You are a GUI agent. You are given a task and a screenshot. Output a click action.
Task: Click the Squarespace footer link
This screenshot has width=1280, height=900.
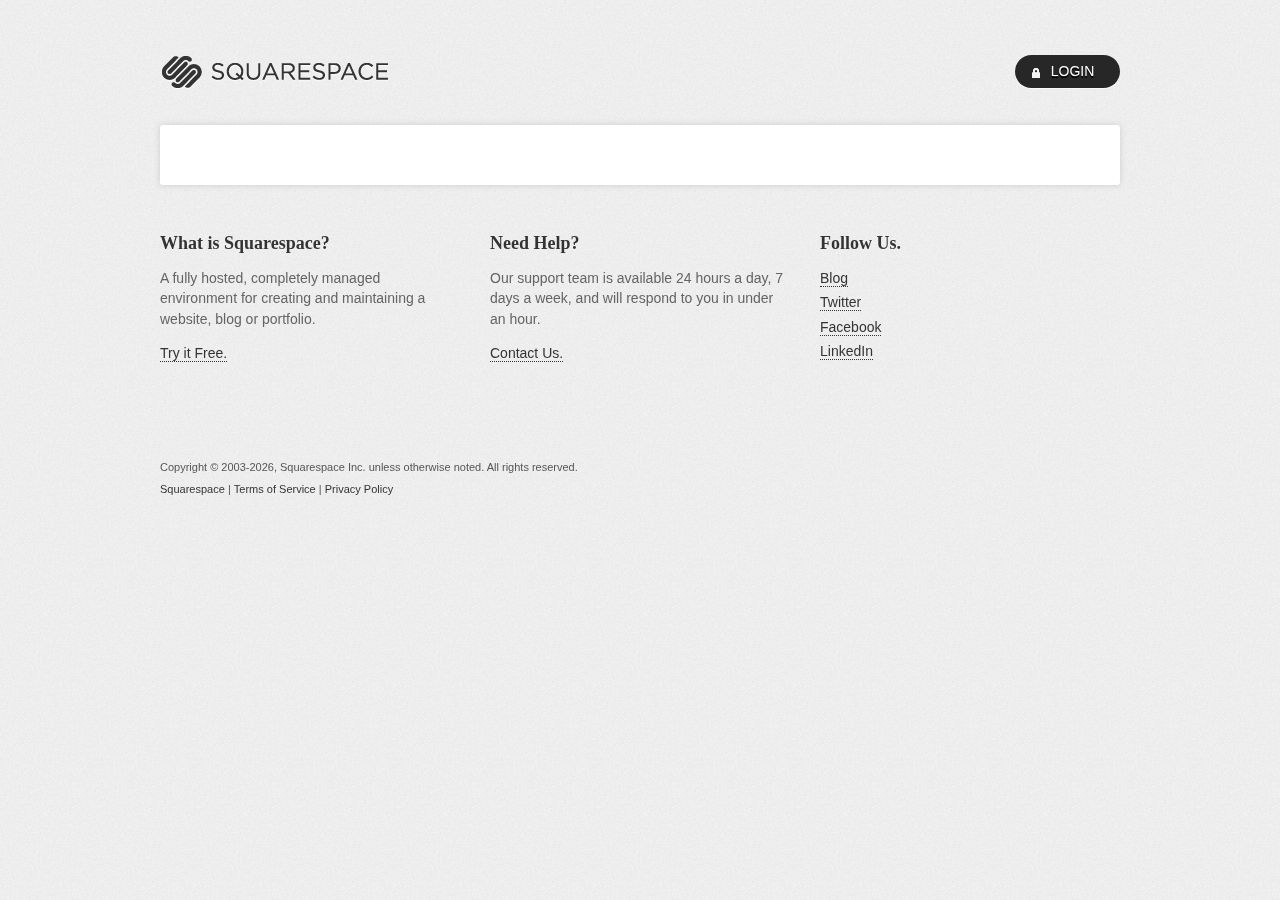pyautogui.click(x=192, y=489)
